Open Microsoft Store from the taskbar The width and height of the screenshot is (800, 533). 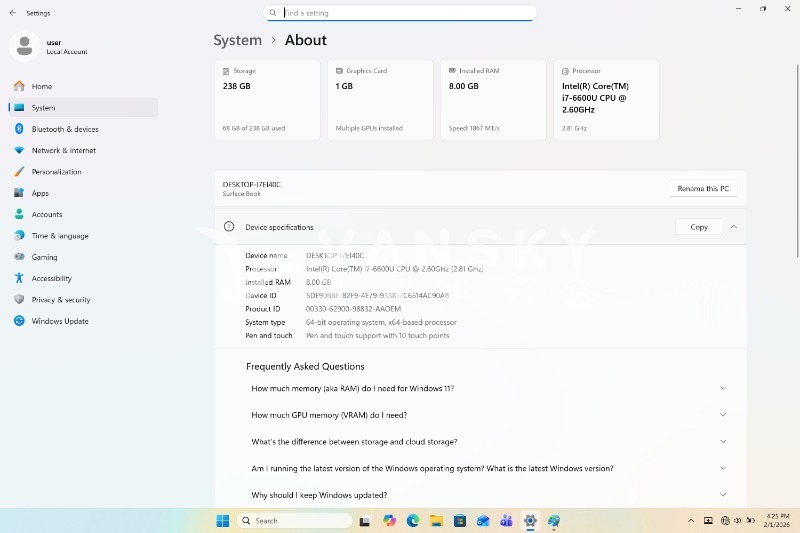(x=460, y=521)
